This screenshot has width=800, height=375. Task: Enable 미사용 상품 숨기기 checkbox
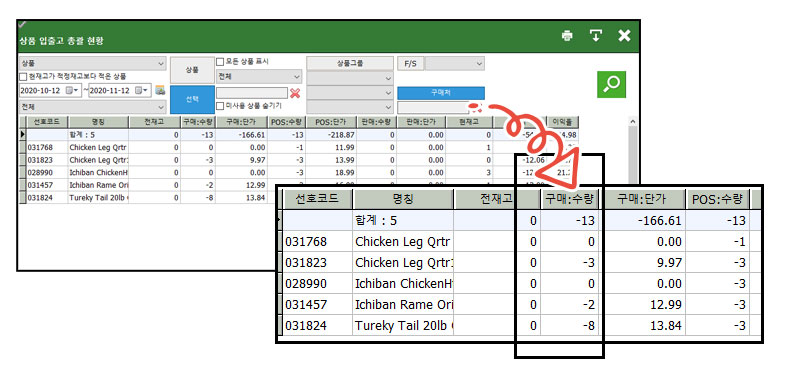220,106
